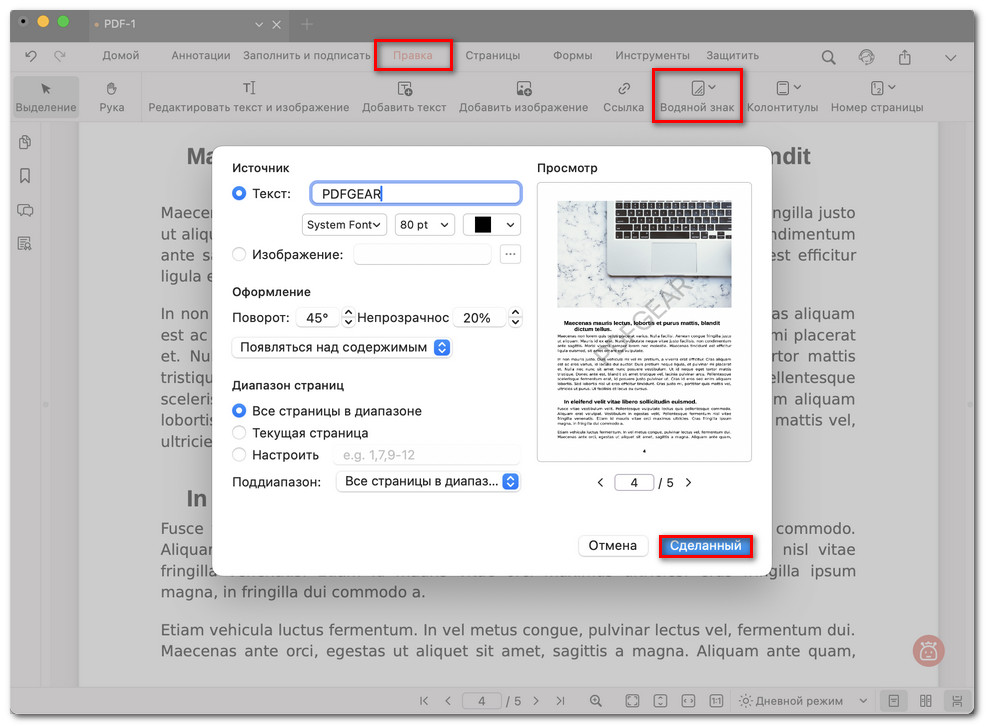Go to first page in status bar

tap(424, 700)
